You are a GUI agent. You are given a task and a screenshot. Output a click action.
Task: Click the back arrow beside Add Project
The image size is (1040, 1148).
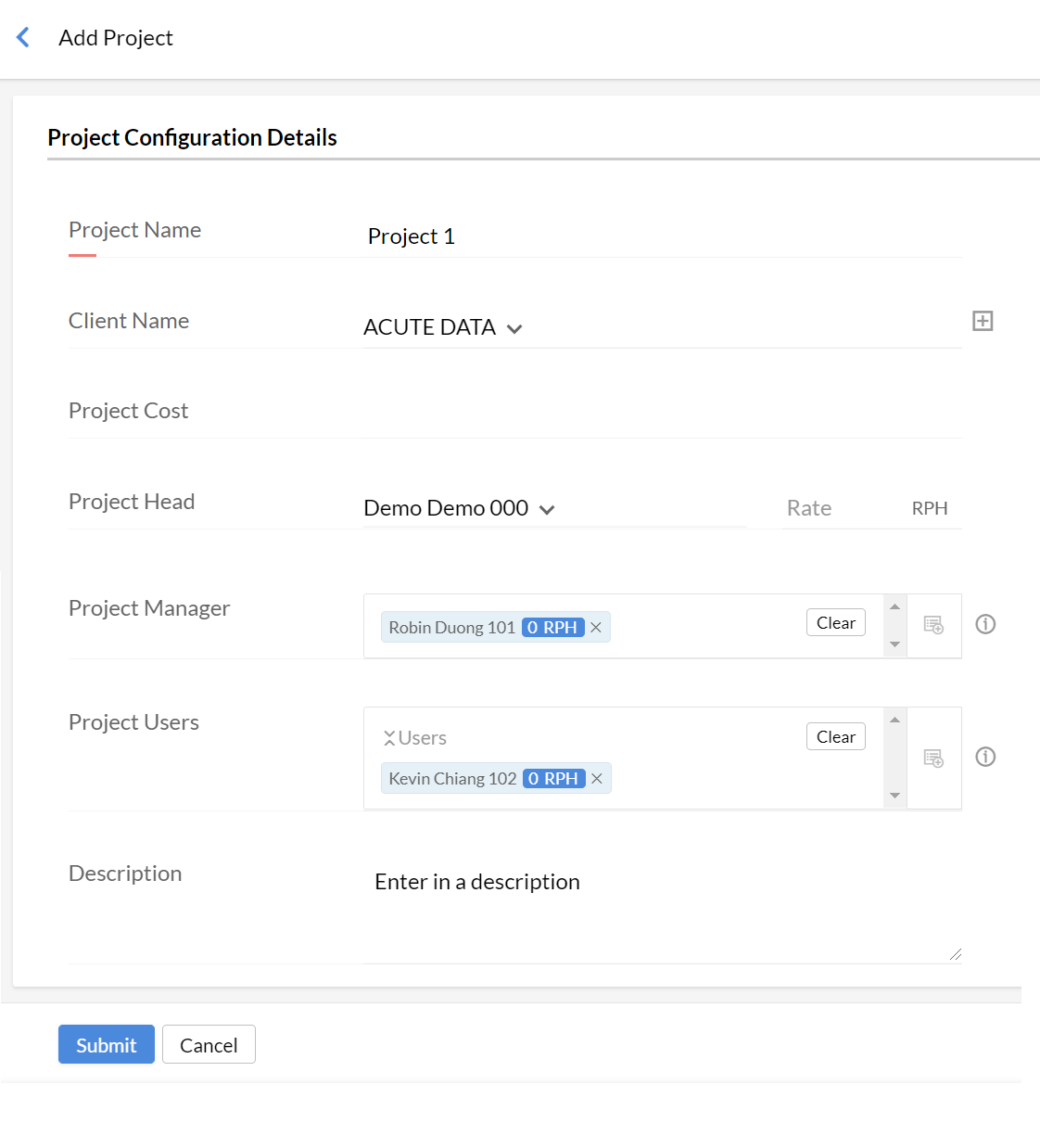23,37
